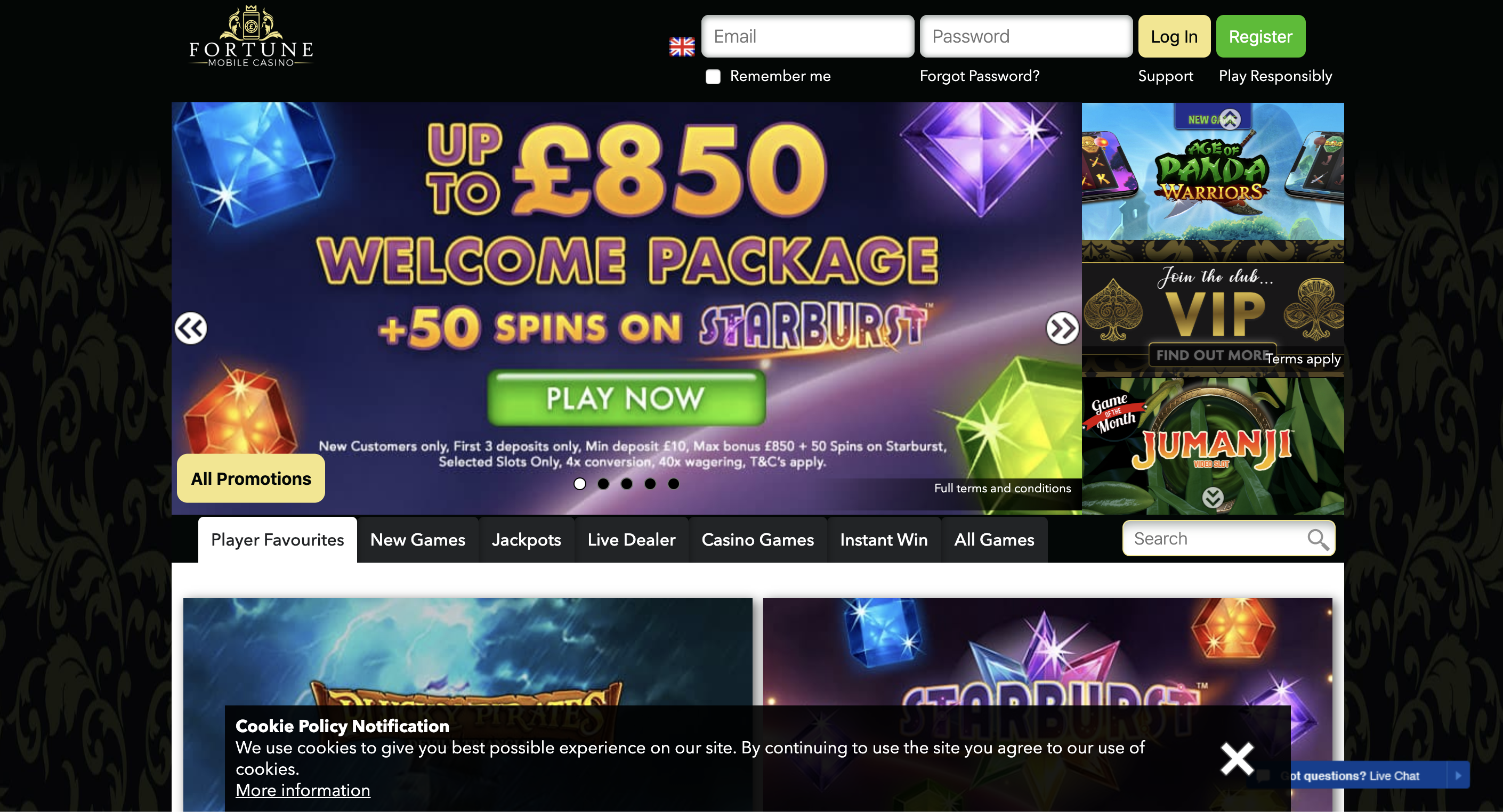Click the search magnifier icon
Viewport: 1503px width, 812px height.
pos(1318,539)
